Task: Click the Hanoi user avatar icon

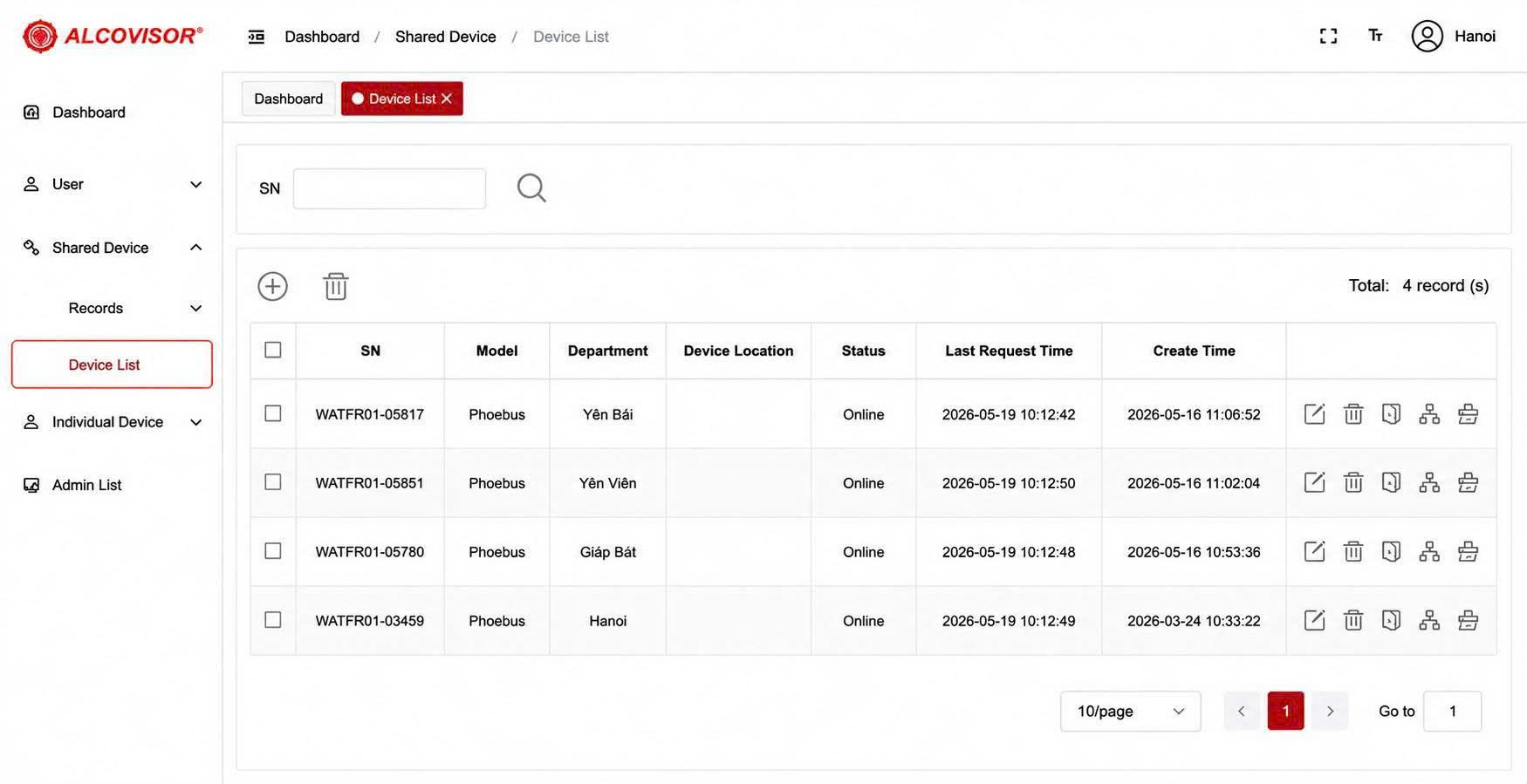Action: pyautogui.click(x=1427, y=36)
